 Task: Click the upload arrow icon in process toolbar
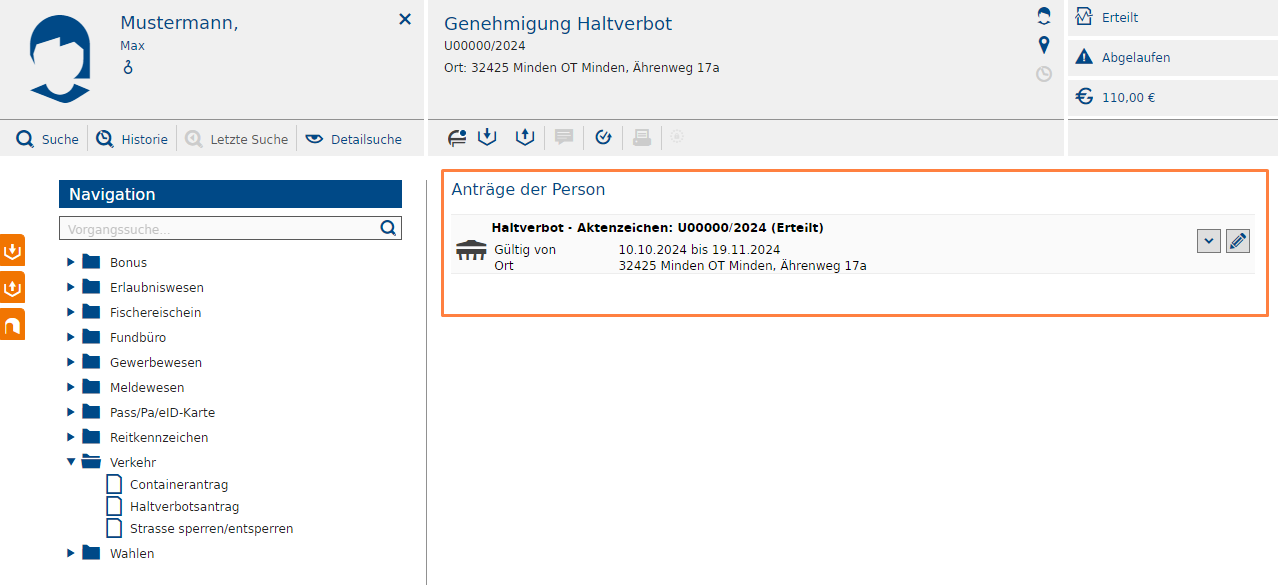pos(525,138)
